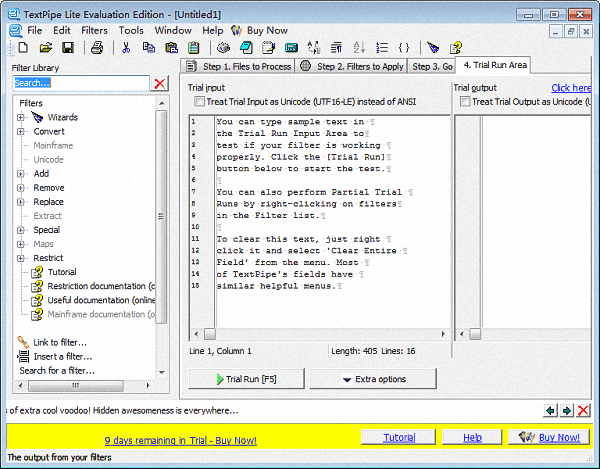Click the 9 days remaining Buy Now link

click(180, 440)
